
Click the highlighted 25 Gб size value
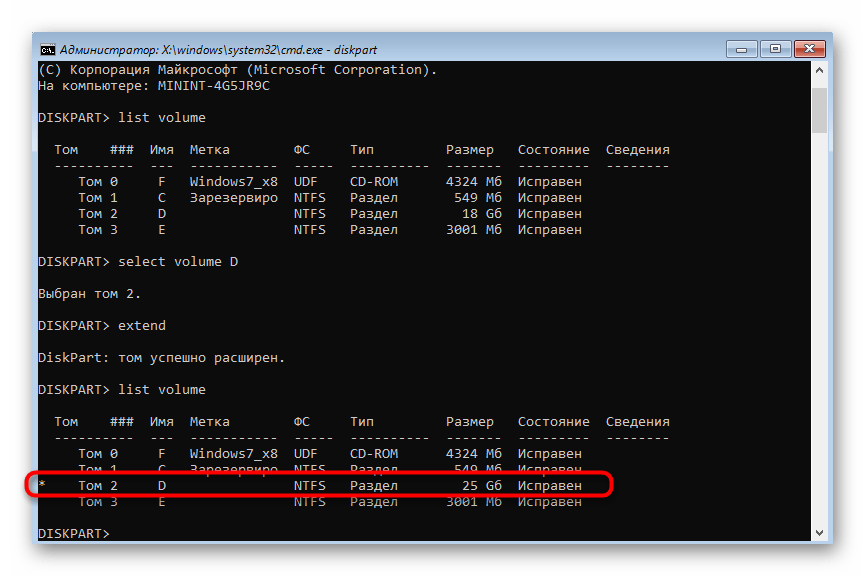coord(482,486)
